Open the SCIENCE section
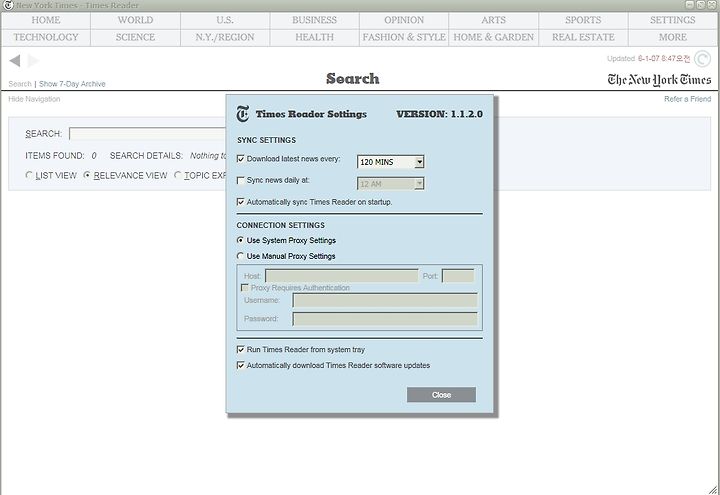 135,37
